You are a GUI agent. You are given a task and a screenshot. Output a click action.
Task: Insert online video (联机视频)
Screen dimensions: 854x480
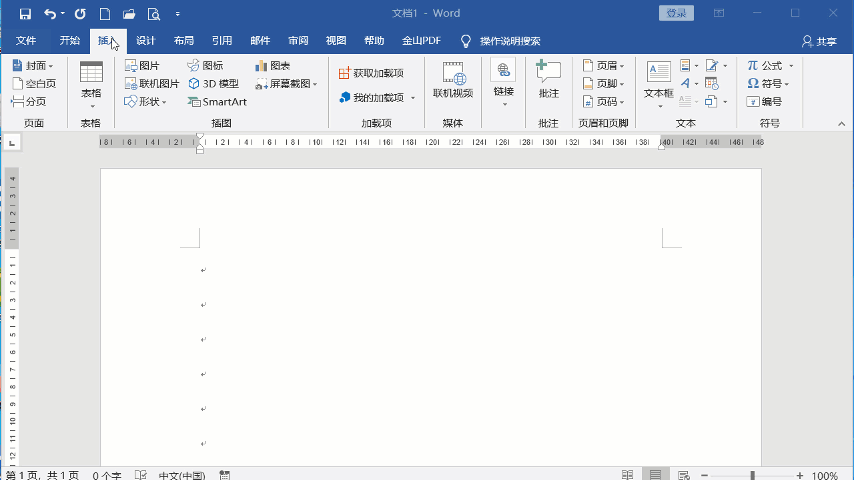click(453, 80)
